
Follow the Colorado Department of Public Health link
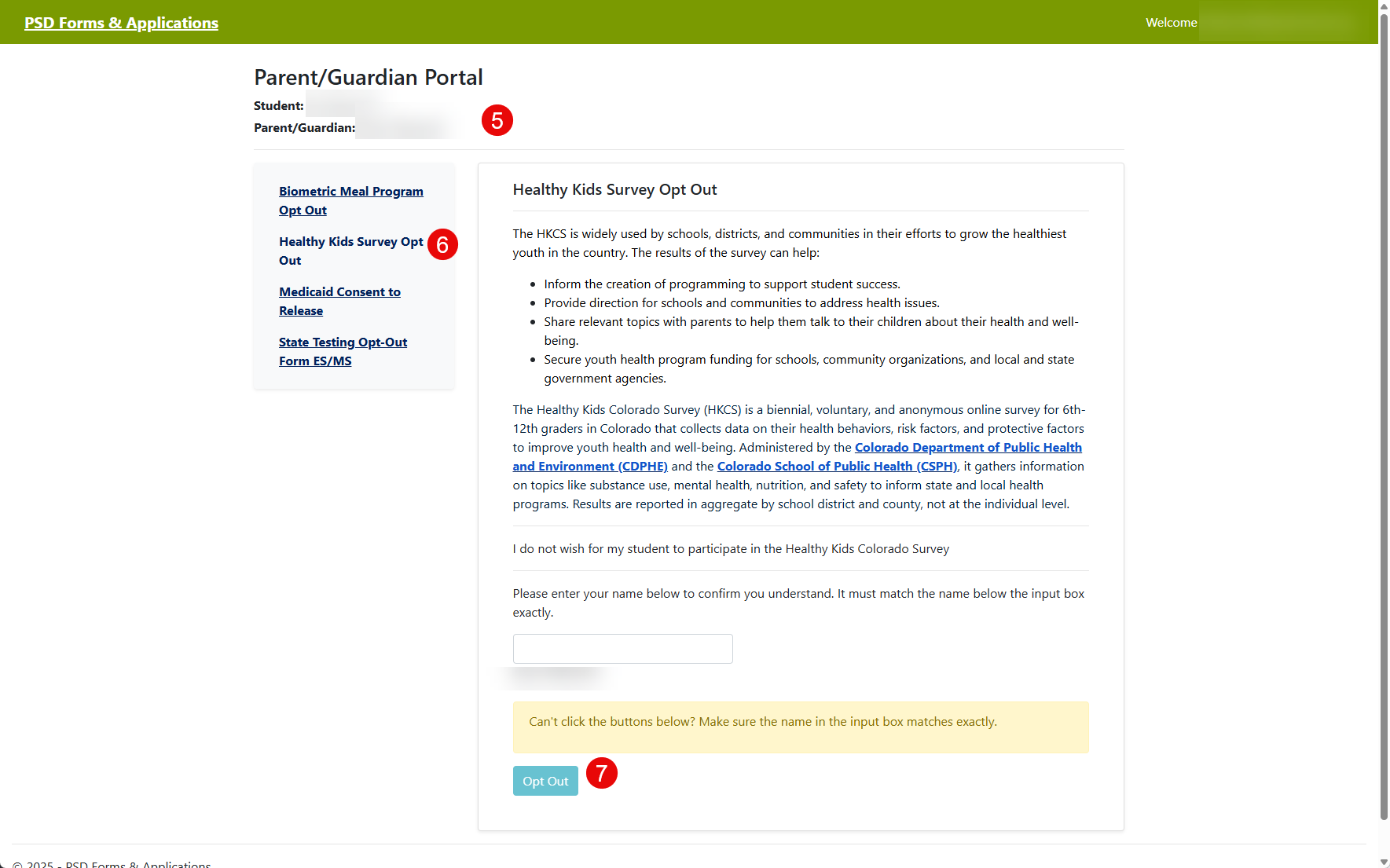coord(967,447)
